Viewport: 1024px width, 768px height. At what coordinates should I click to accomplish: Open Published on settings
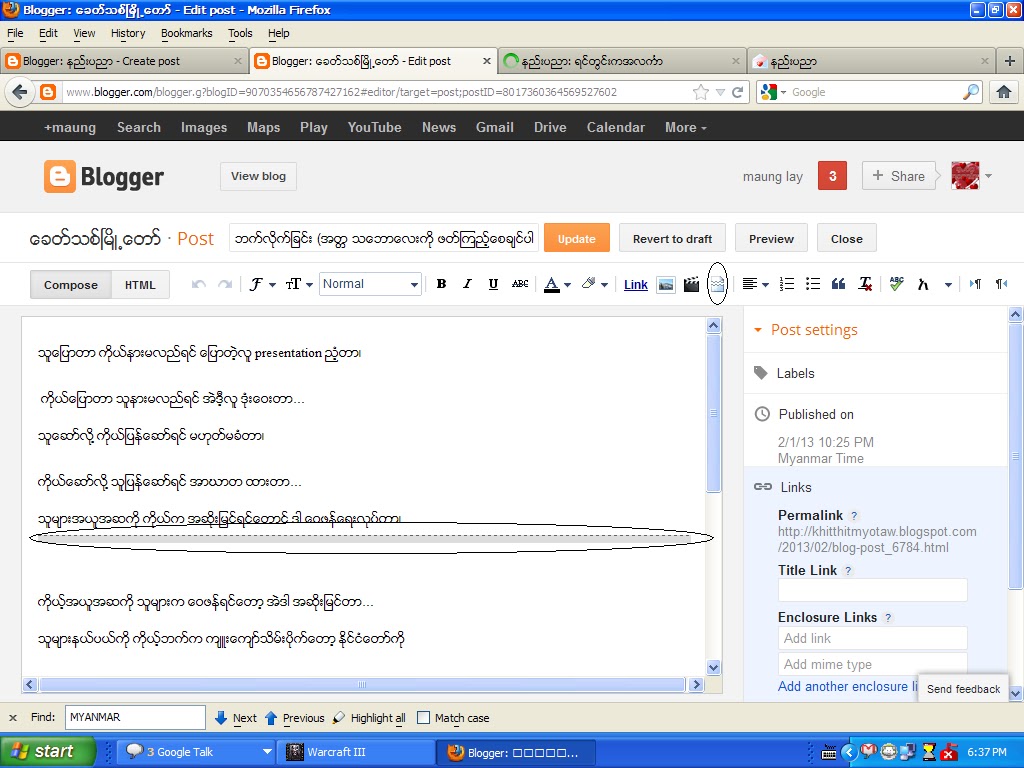point(816,414)
